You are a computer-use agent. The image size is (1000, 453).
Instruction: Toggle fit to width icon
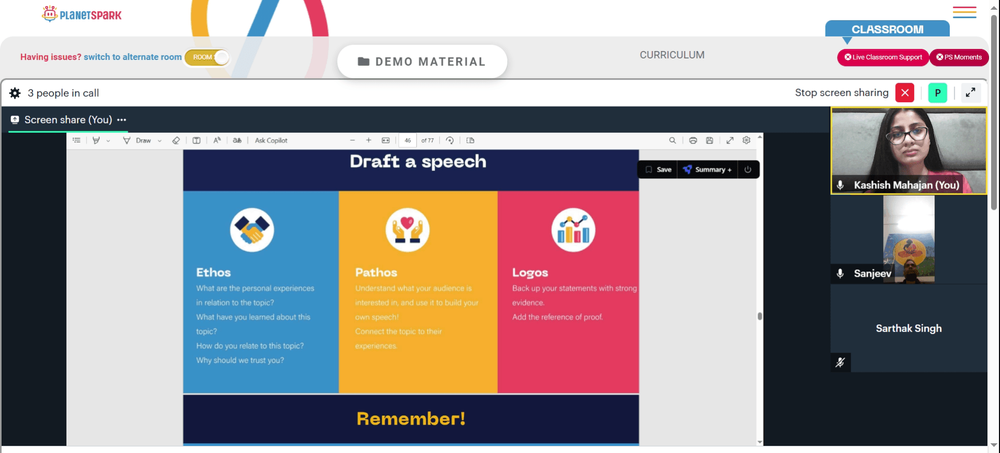pyautogui.click(x=385, y=140)
